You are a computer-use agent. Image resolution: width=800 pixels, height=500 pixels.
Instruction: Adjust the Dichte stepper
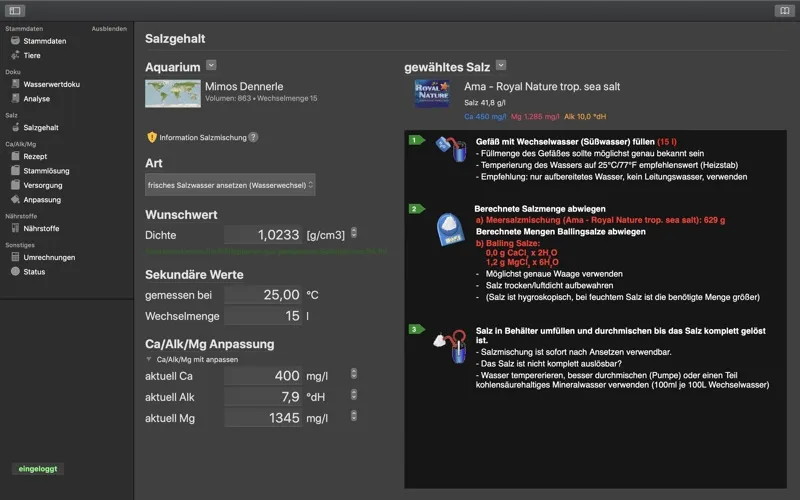(x=354, y=233)
